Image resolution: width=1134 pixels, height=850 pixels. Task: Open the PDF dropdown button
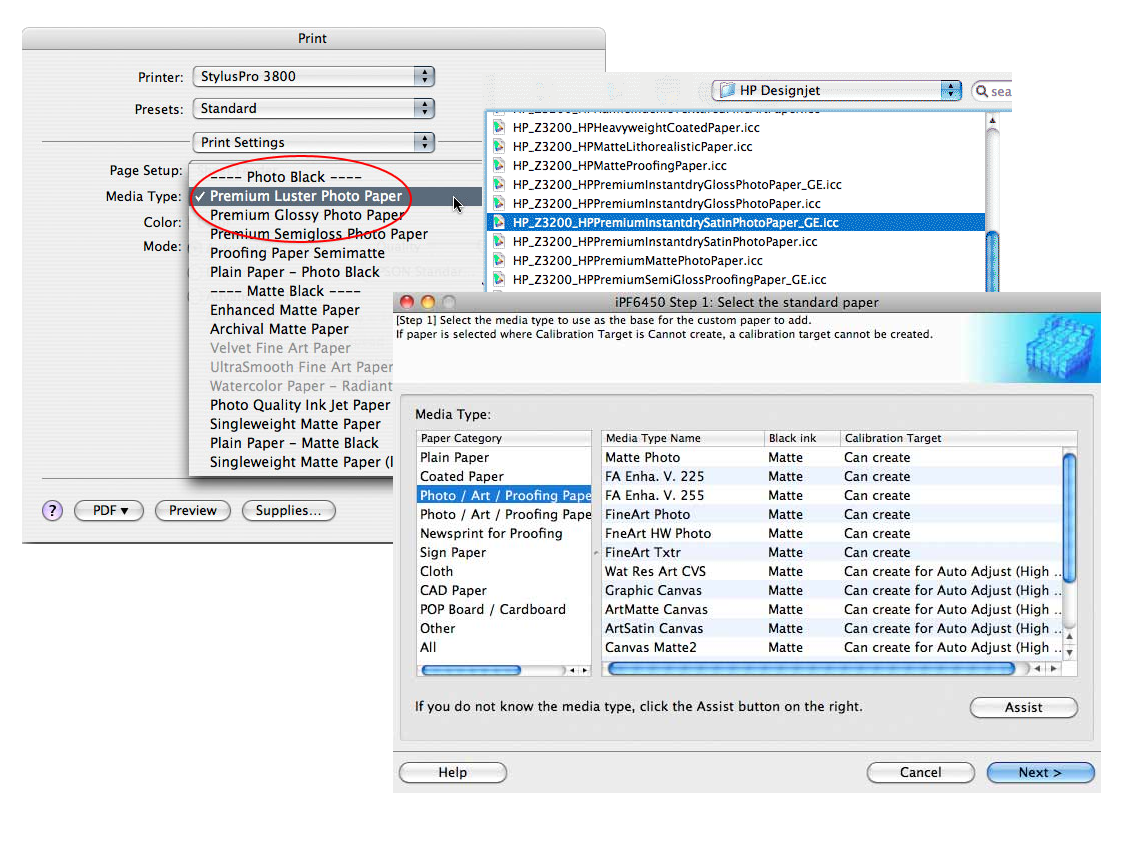109,511
